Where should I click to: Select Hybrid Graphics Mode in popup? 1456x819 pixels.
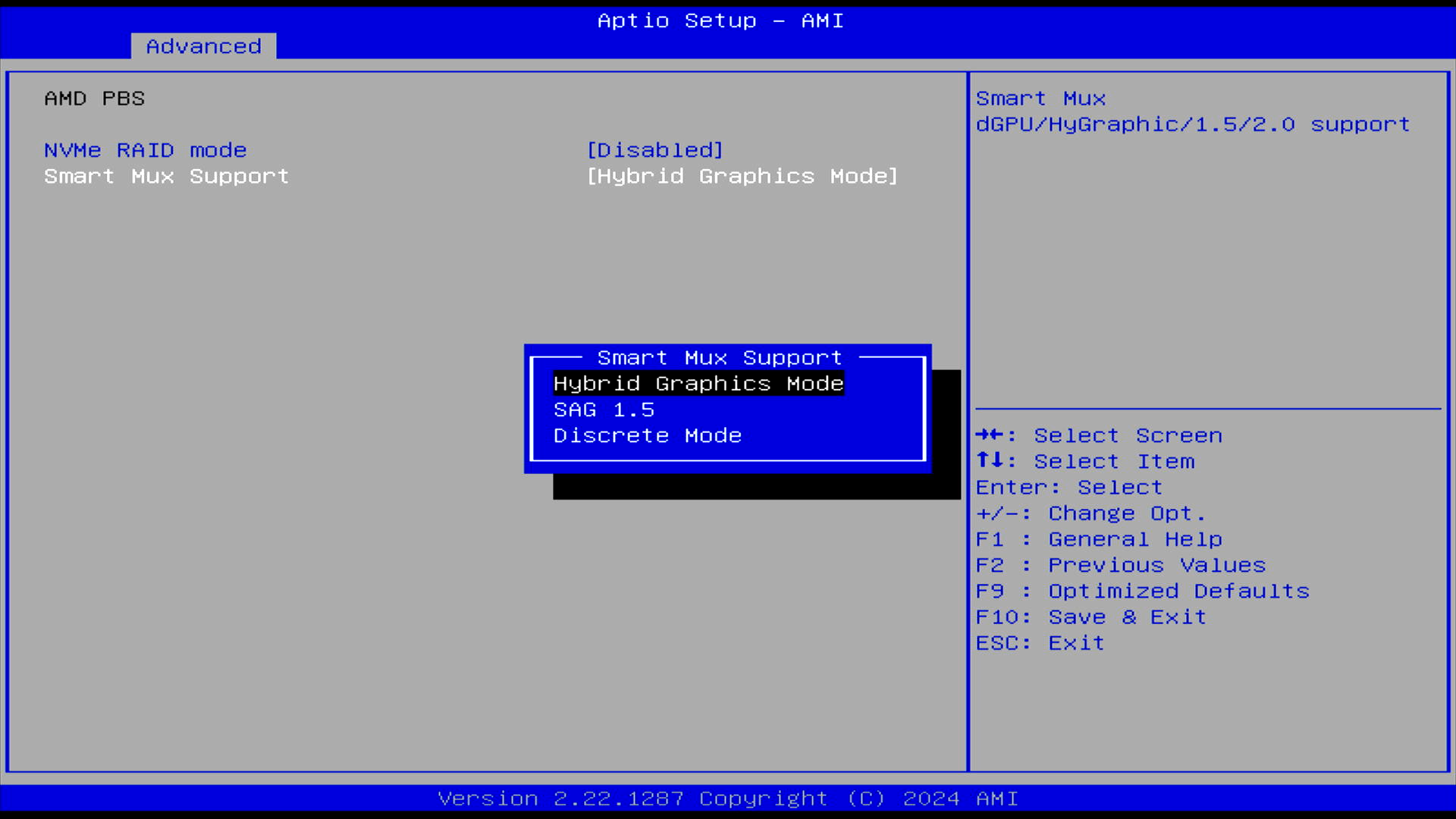(x=698, y=384)
